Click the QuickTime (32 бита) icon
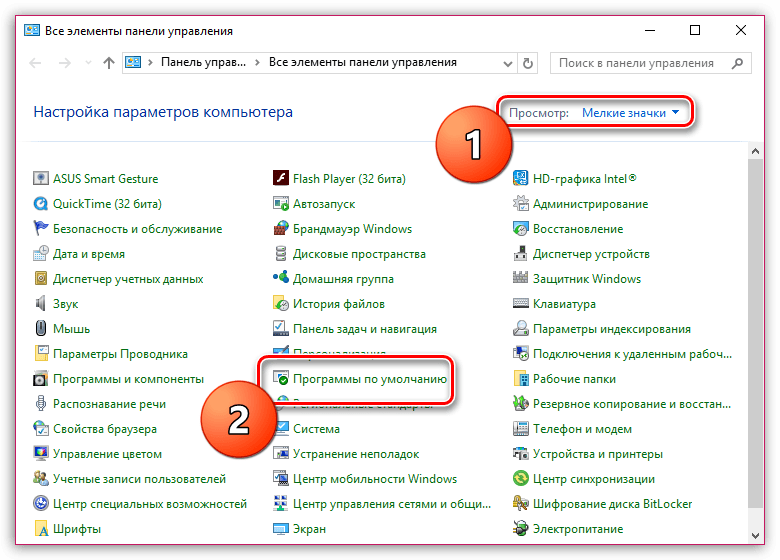This screenshot has width=780, height=560. [x=40, y=203]
